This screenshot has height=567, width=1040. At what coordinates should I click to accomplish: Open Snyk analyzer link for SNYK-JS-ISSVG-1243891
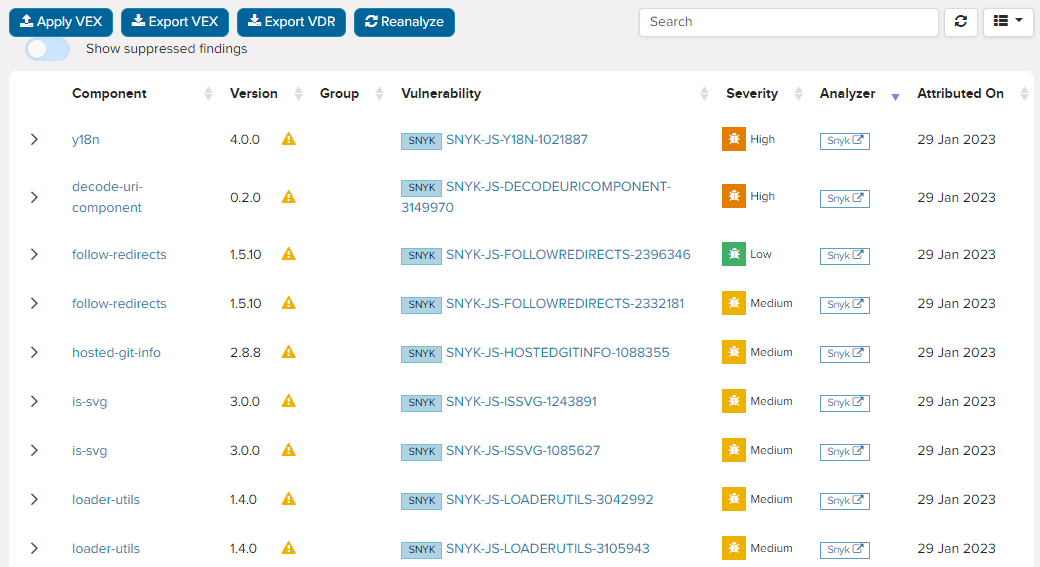click(x=845, y=403)
